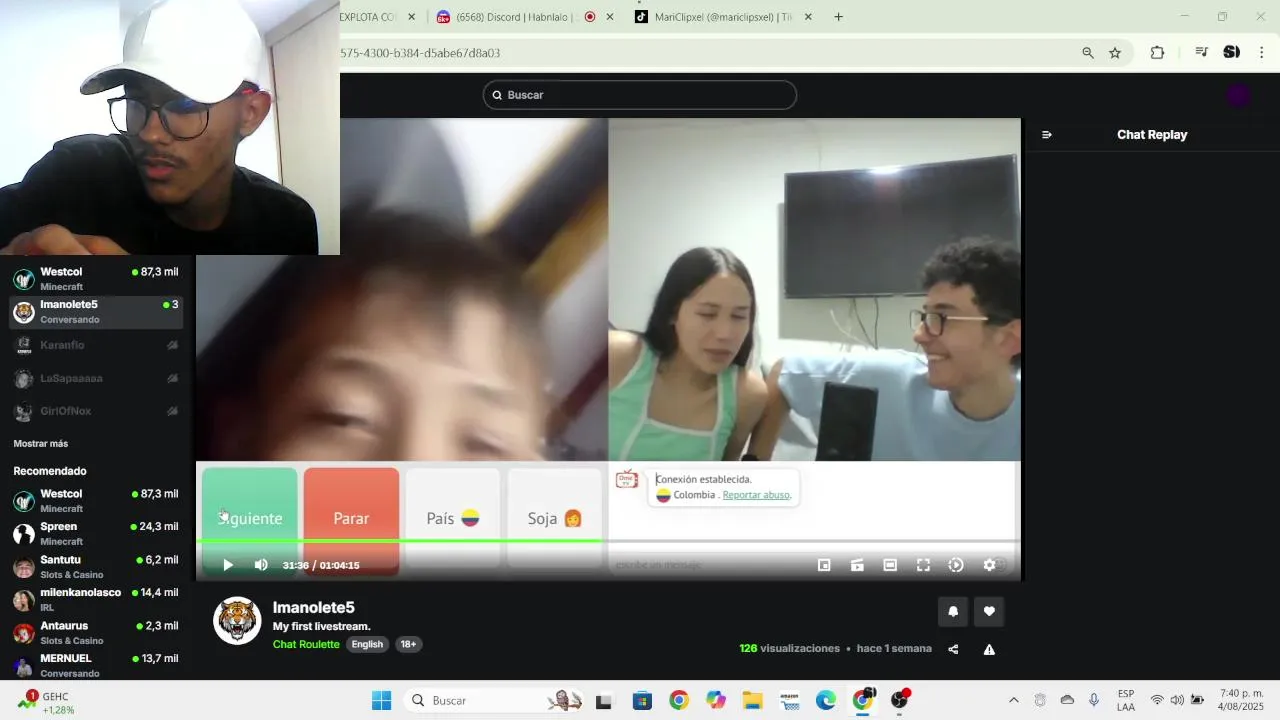Image resolution: width=1280 pixels, height=720 pixels.
Task: Open the Windows Start menu
Action: 382,700
